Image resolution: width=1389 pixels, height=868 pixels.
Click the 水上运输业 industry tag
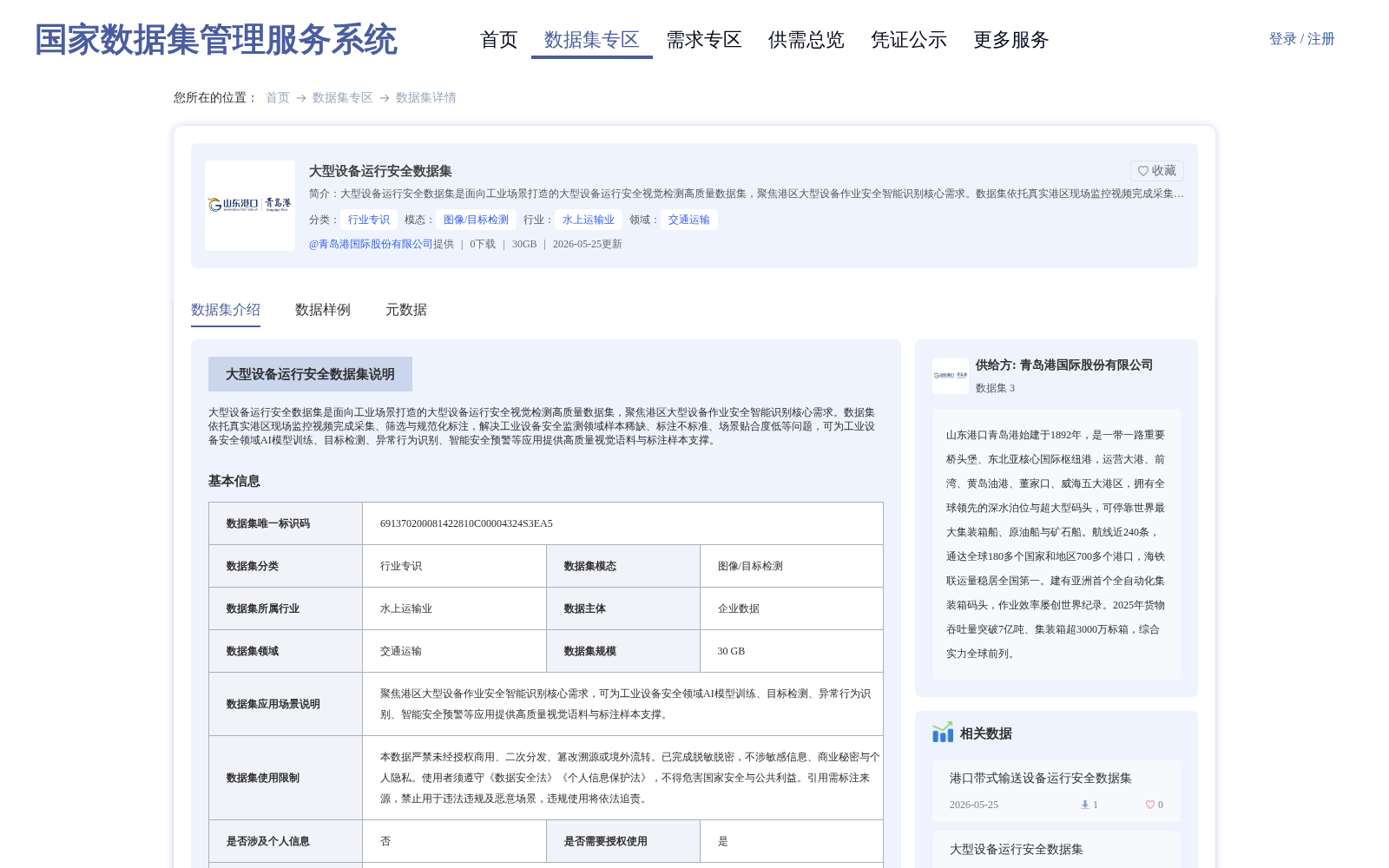[589, 220]
